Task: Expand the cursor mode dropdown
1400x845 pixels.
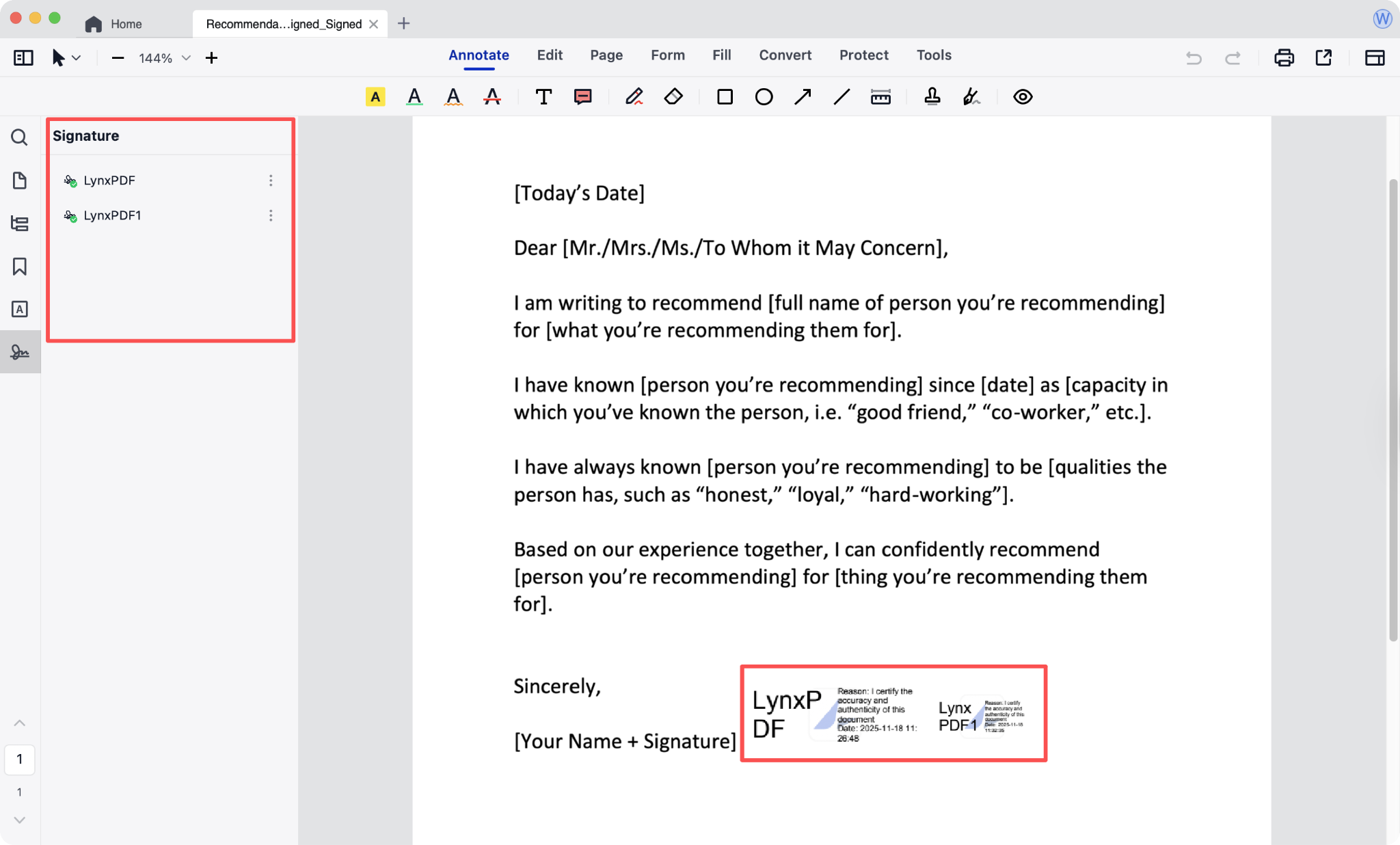Action: point(77,58)
